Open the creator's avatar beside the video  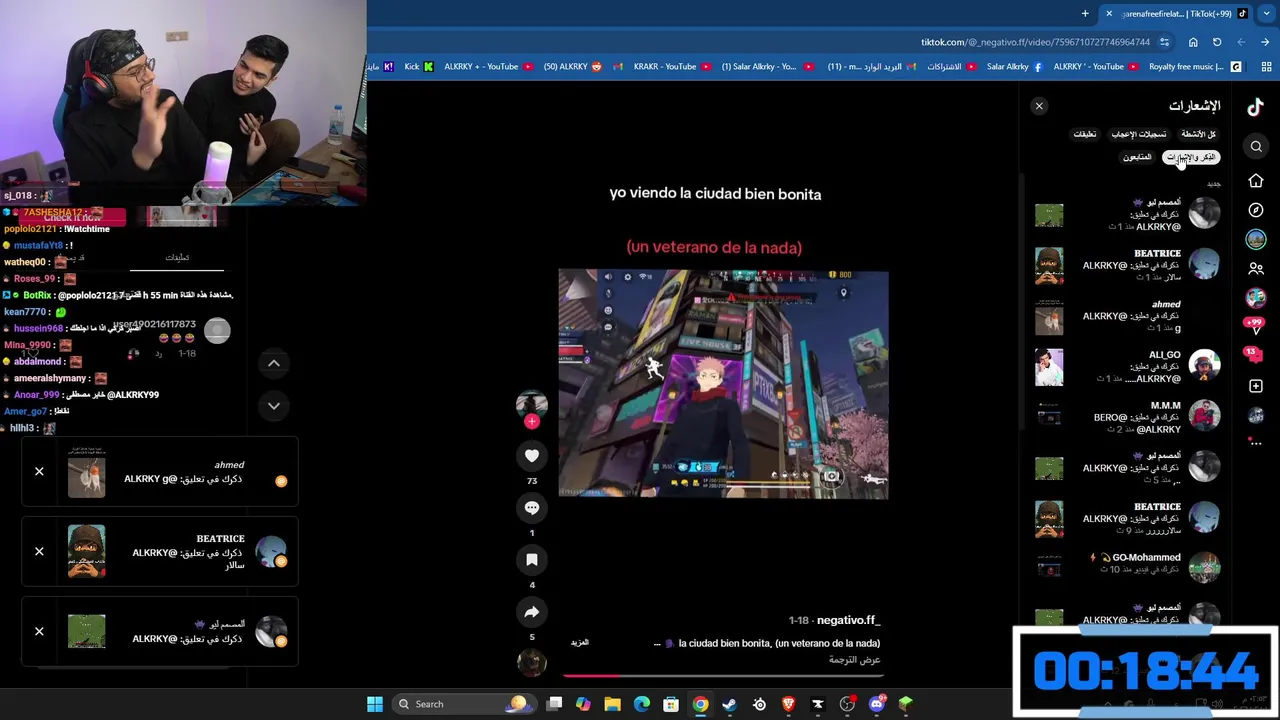tap(531, 405)
